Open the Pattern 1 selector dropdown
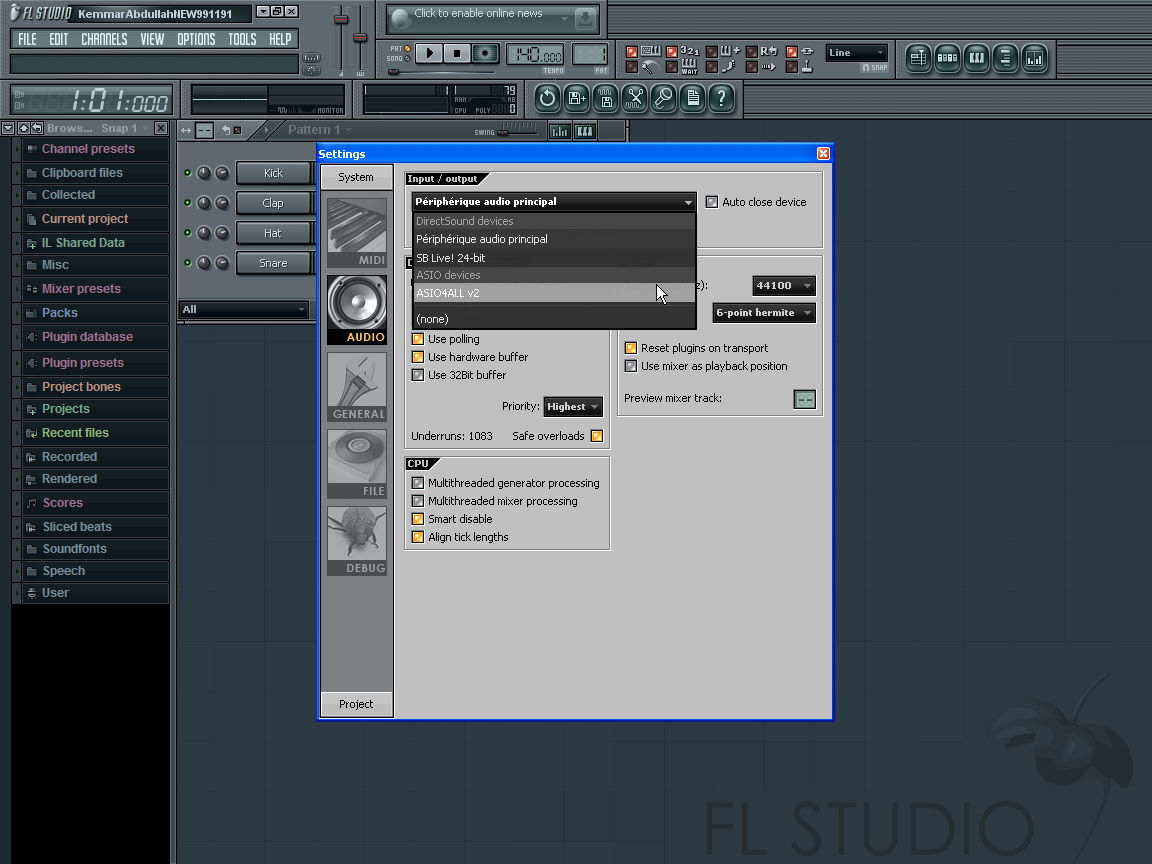 pos(320,129)
